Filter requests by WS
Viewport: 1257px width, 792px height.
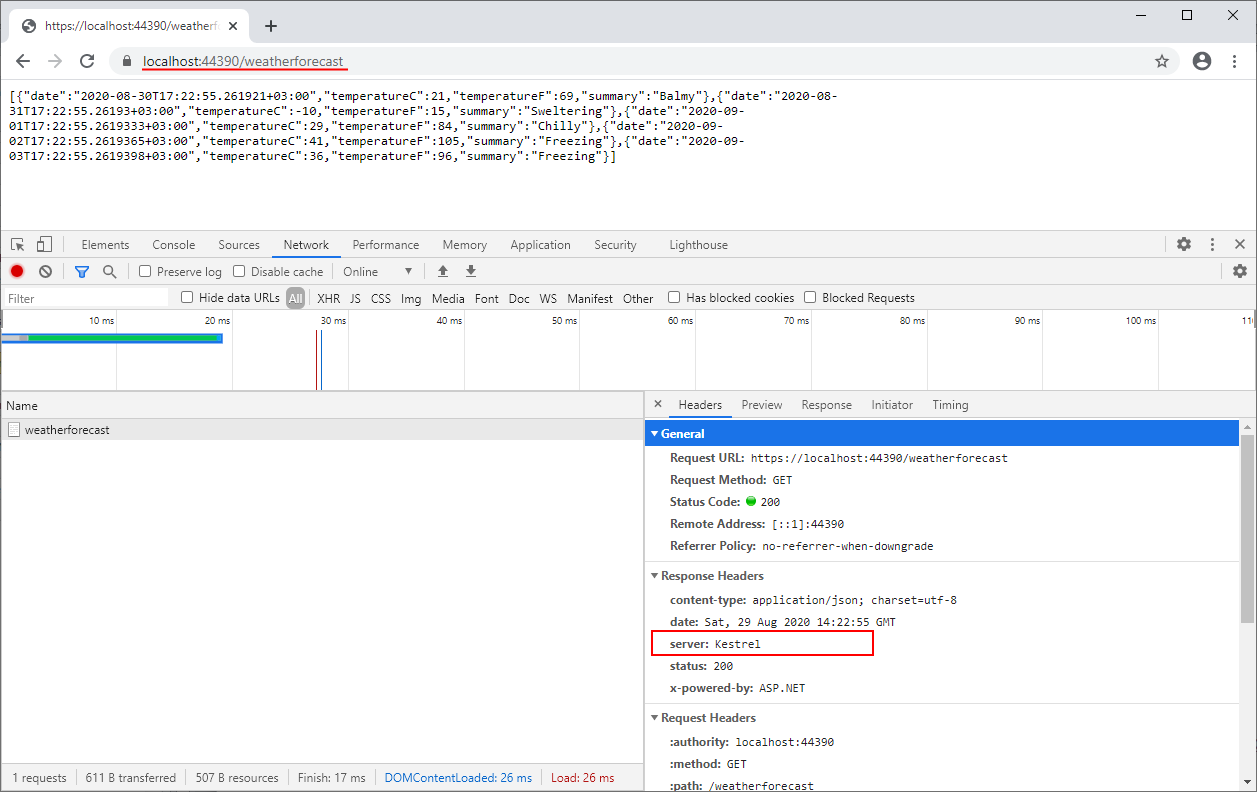[548, 298]
